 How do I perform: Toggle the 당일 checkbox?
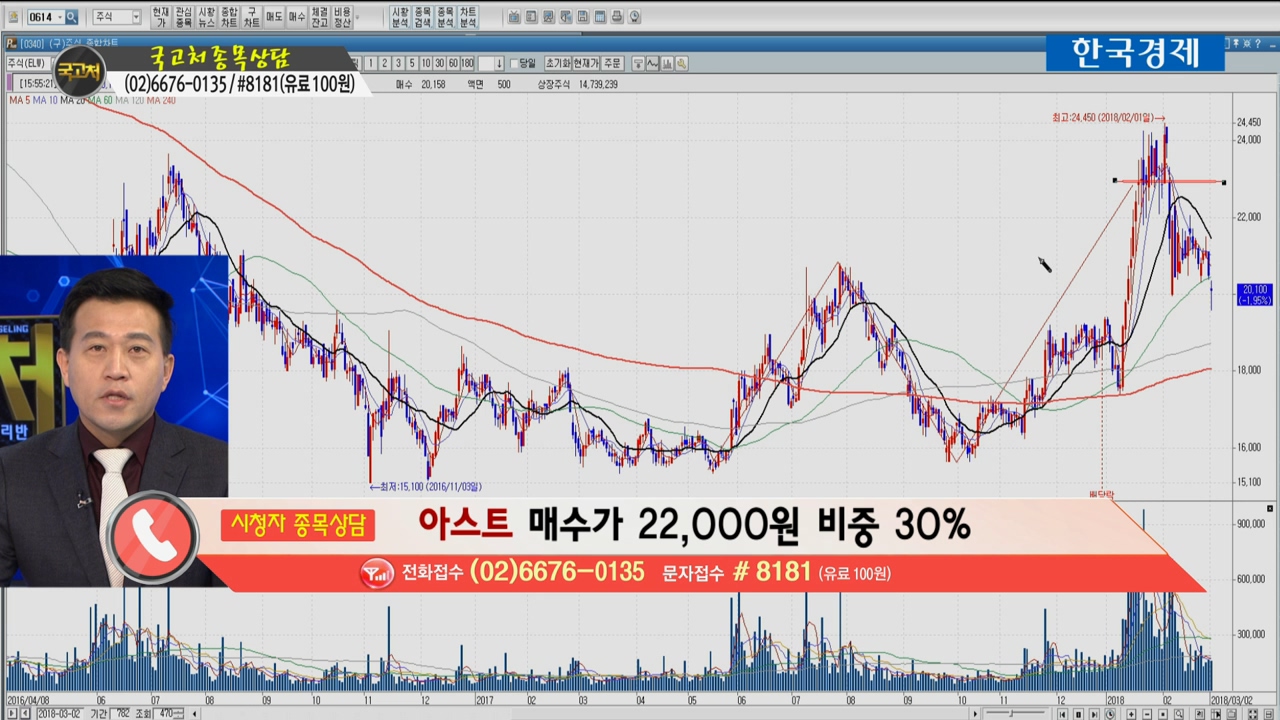pyautogui.click(x=514, y=63)
